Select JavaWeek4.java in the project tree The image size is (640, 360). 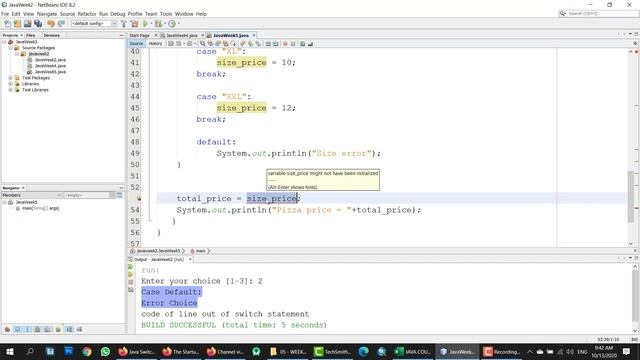(x=50, y=66)
